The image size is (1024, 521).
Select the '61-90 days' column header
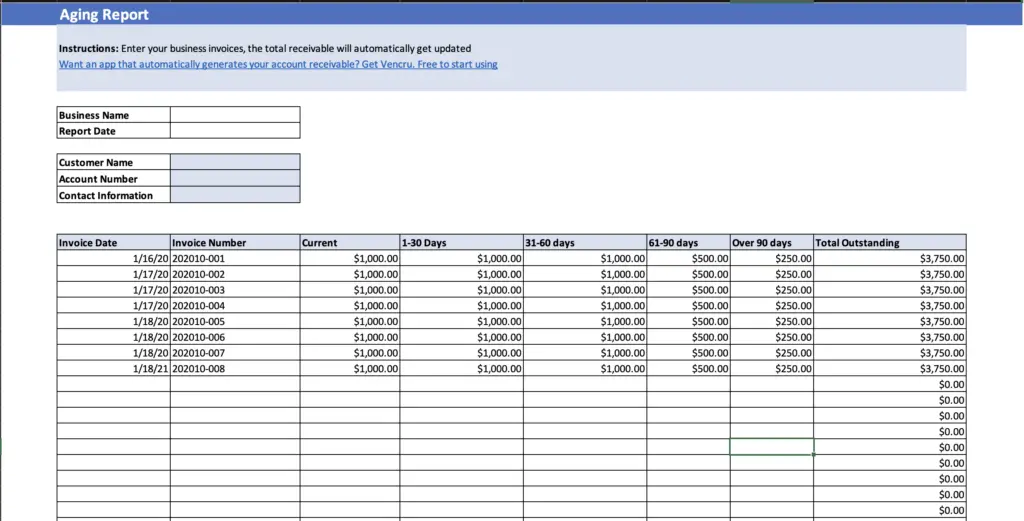(688, 242)
